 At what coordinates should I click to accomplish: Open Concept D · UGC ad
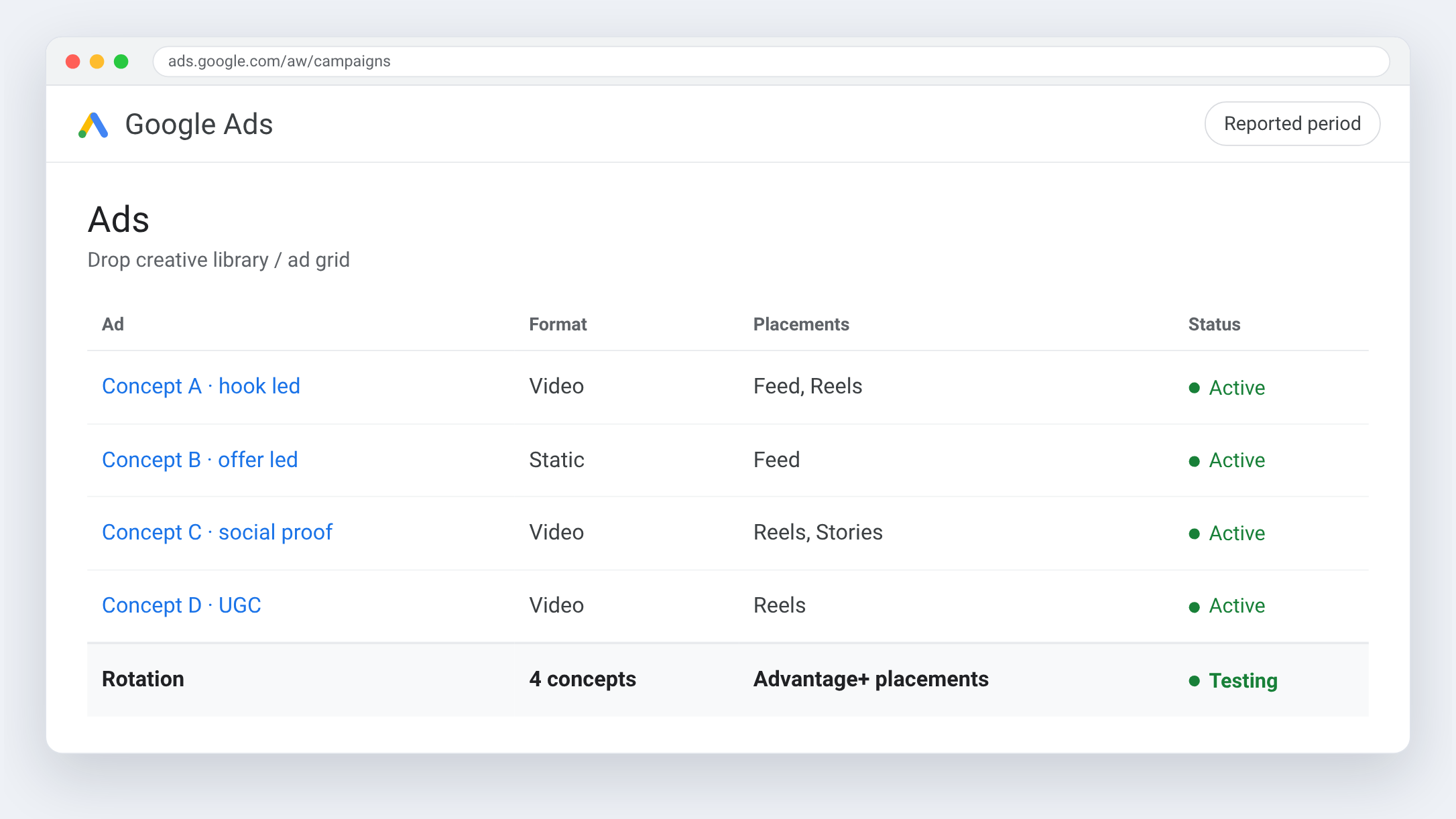182,605
